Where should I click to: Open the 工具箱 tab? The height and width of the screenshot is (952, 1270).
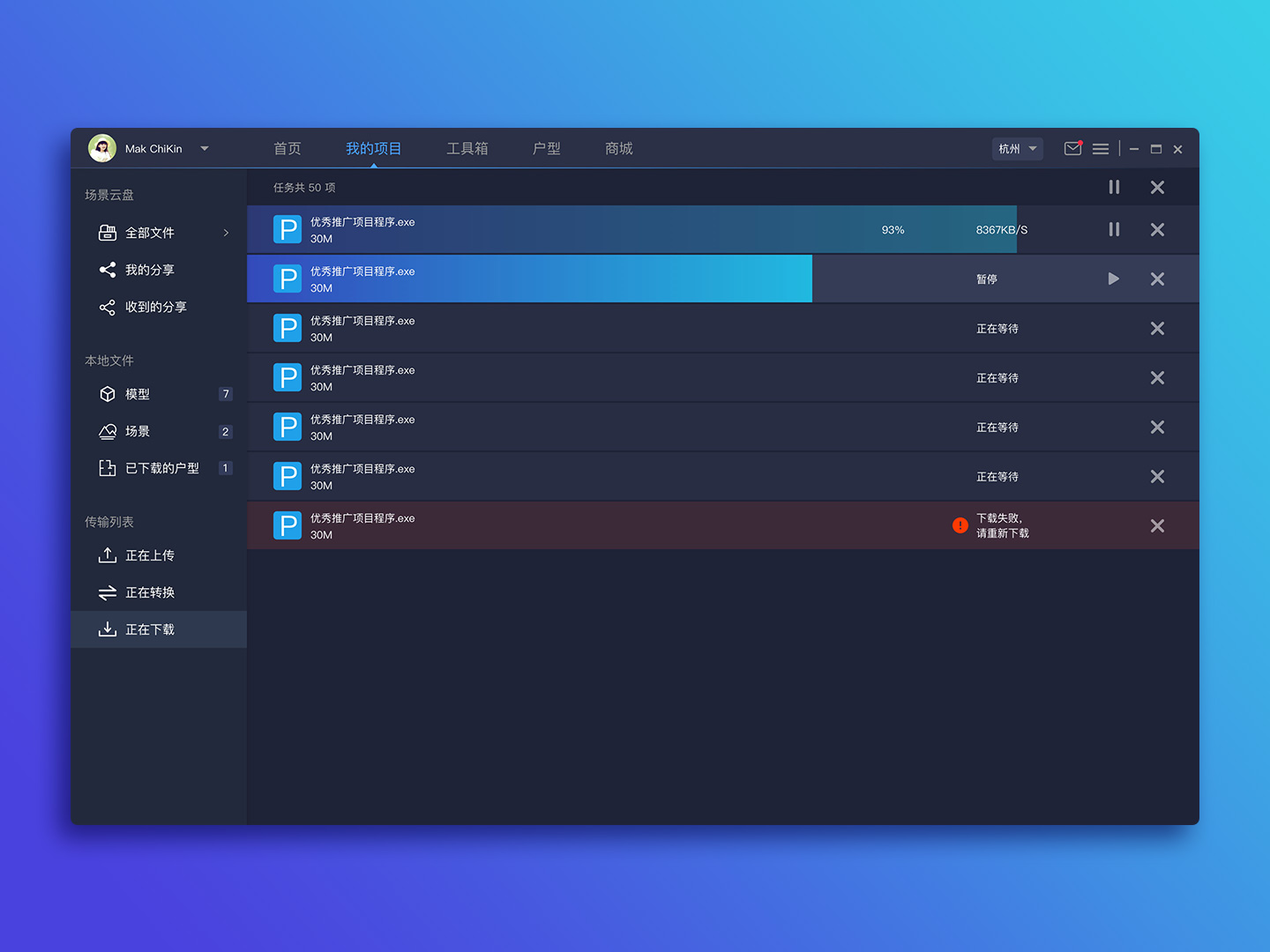(x=467, y=148)
